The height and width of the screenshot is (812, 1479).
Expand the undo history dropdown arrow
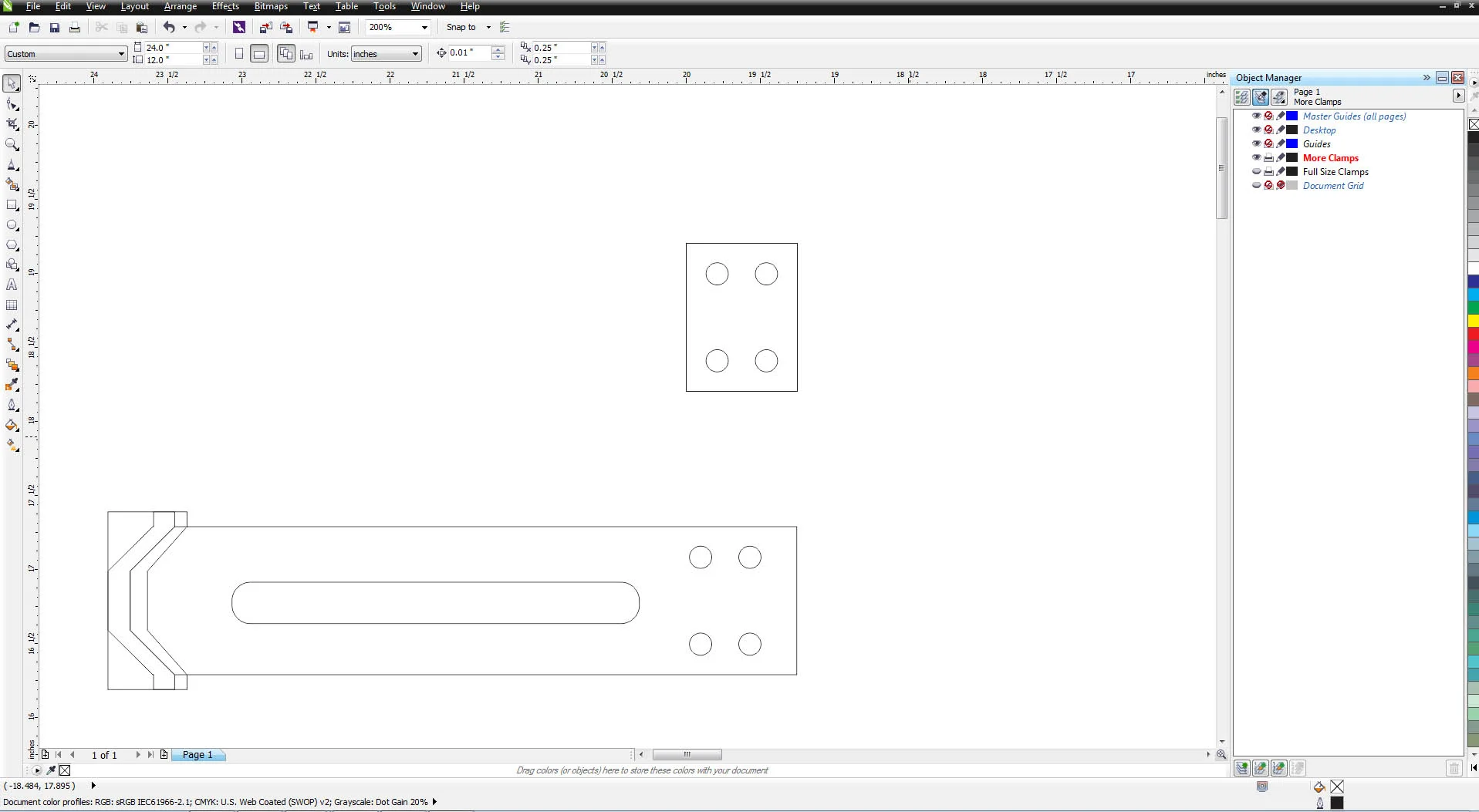(x=184, y=27)
